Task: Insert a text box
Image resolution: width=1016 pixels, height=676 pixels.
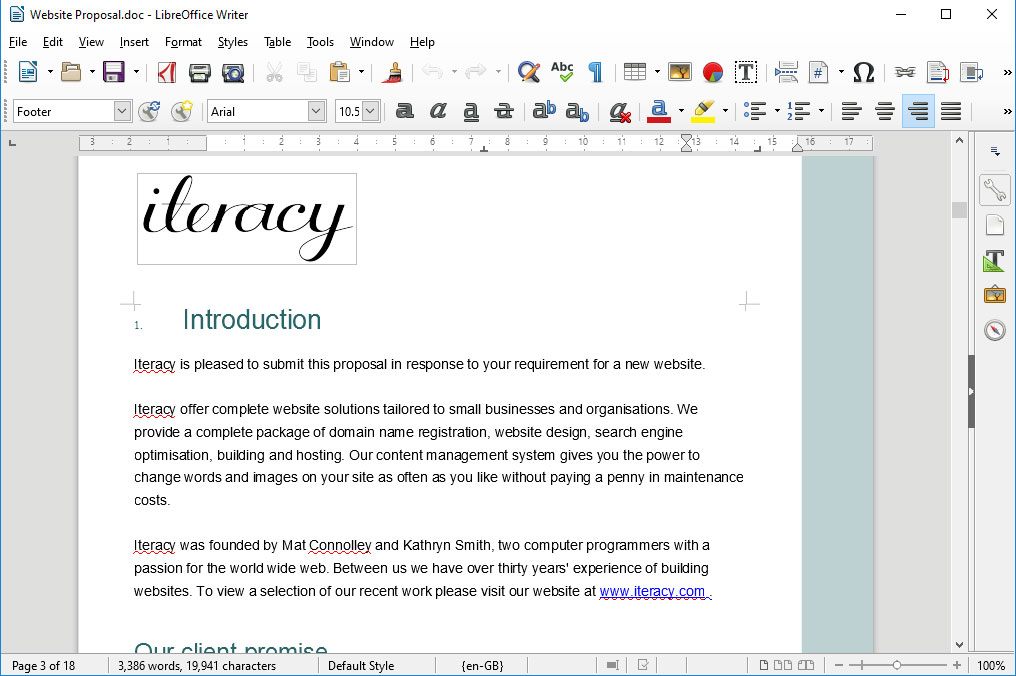Action: [x=746, y=71]
